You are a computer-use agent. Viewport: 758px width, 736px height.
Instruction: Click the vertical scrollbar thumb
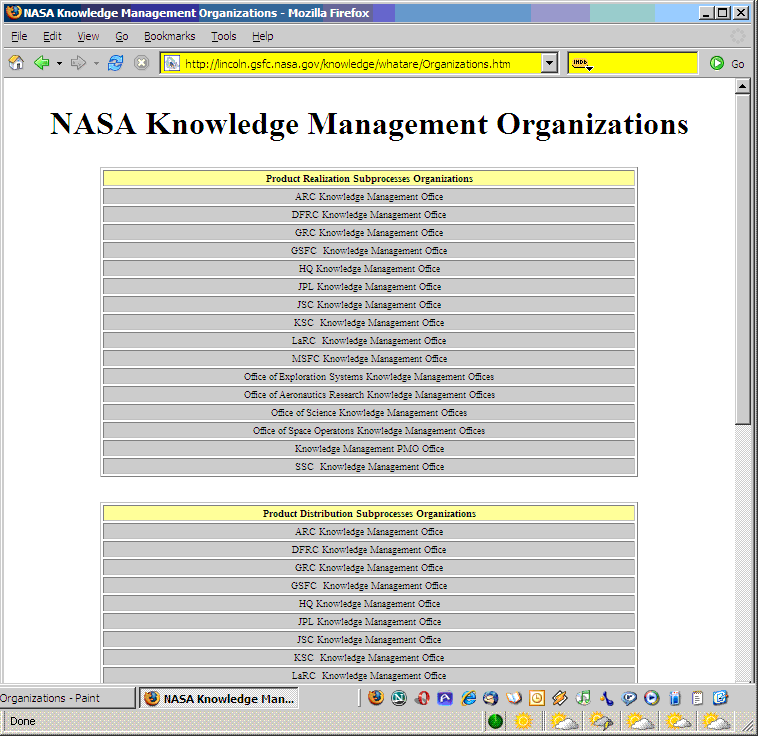[x=743, y=259]
